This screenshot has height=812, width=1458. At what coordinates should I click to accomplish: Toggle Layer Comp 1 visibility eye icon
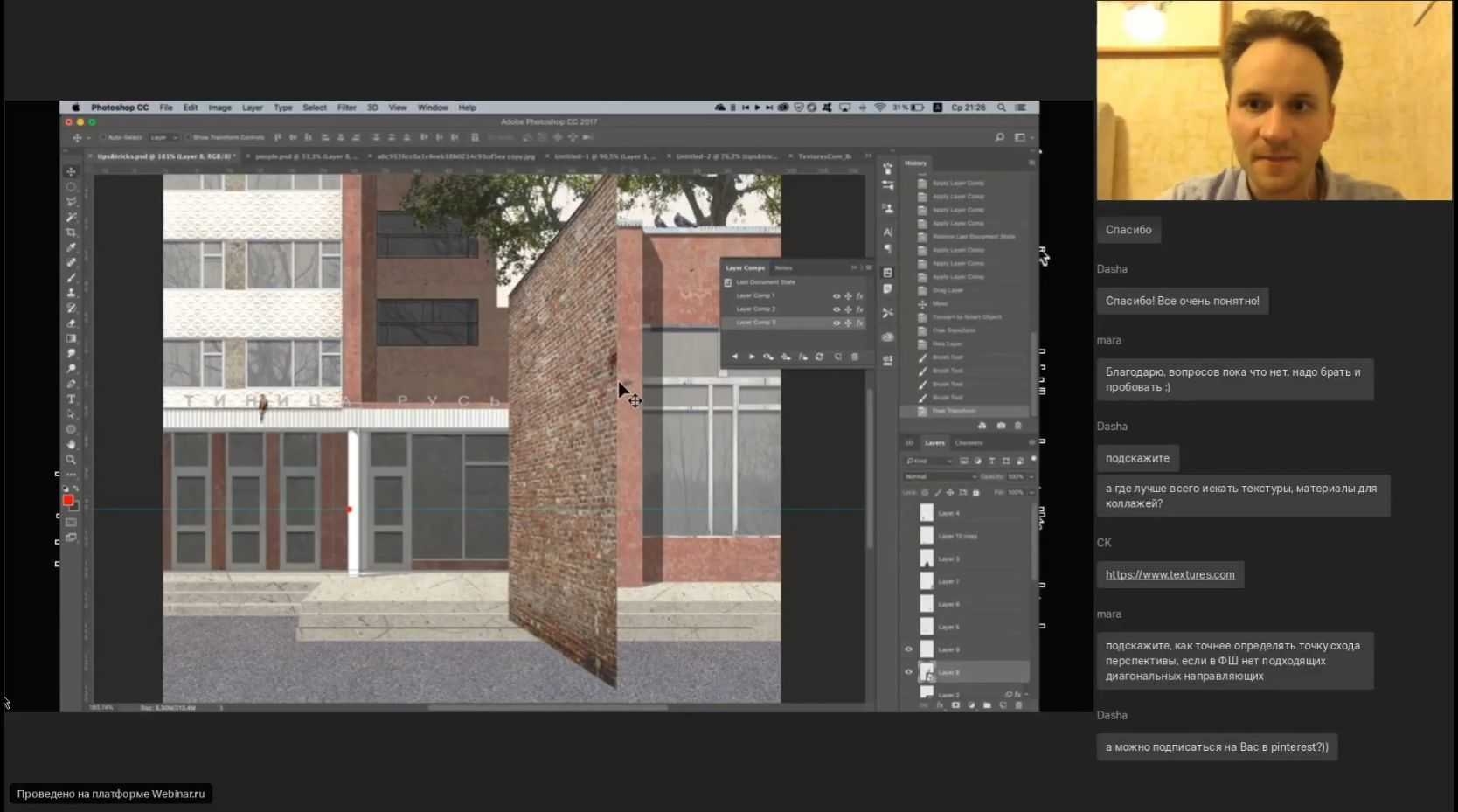(837, 296)
